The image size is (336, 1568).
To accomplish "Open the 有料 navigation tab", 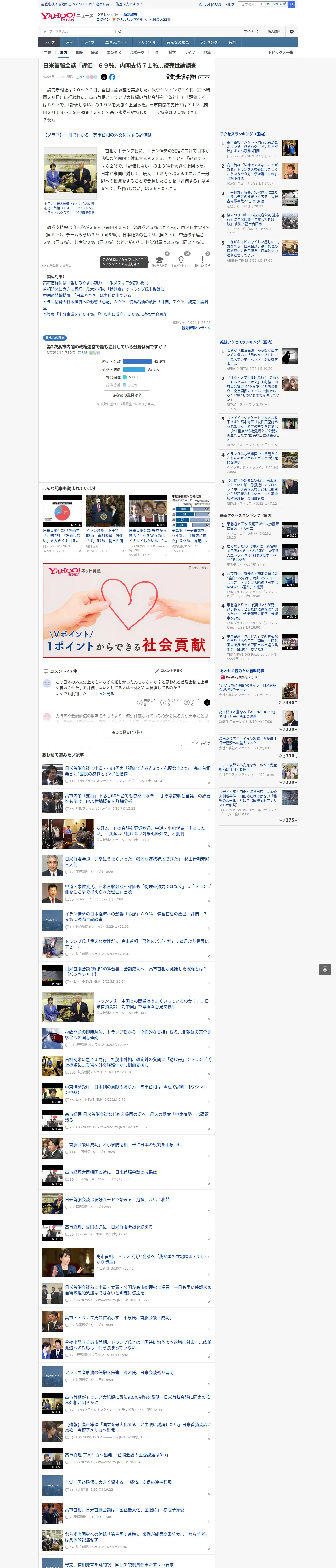I will 232,42.
